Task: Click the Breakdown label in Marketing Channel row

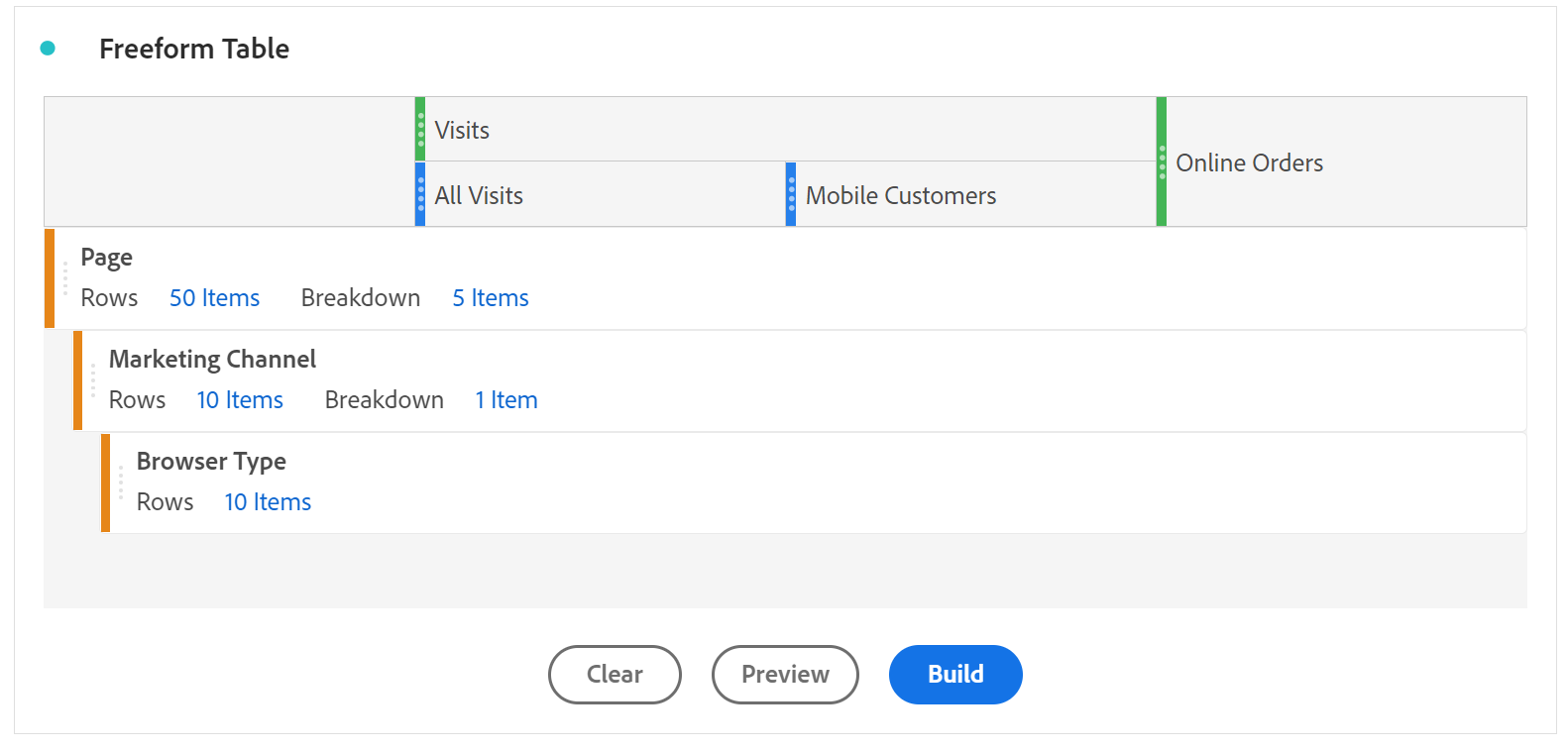Action: (x=385, y=400)
